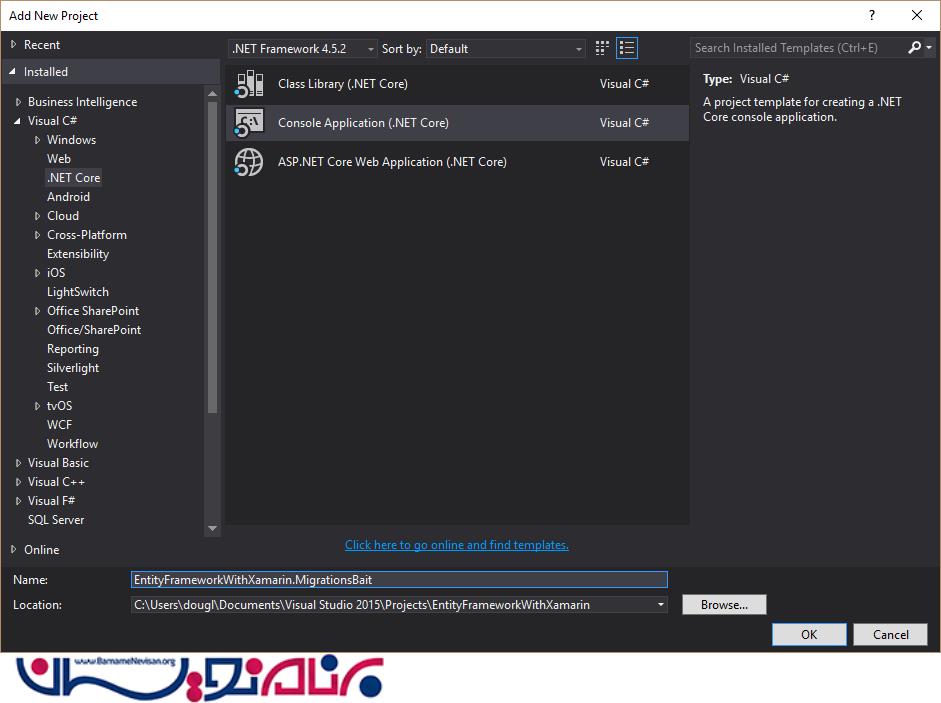Expand the Visual C++ node arrow
This screenshot has height=703, width=941.
tap(18, 482)
